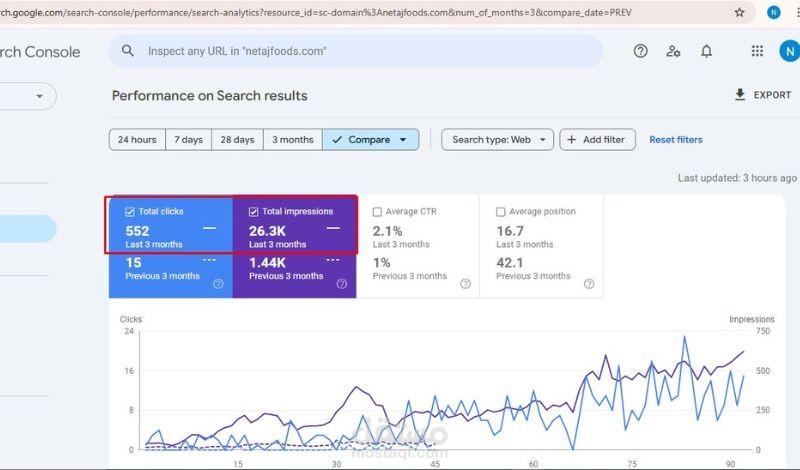This screenshot has height=470, width=800.
Task: Open the Help question mark icon
Action: 640,51
